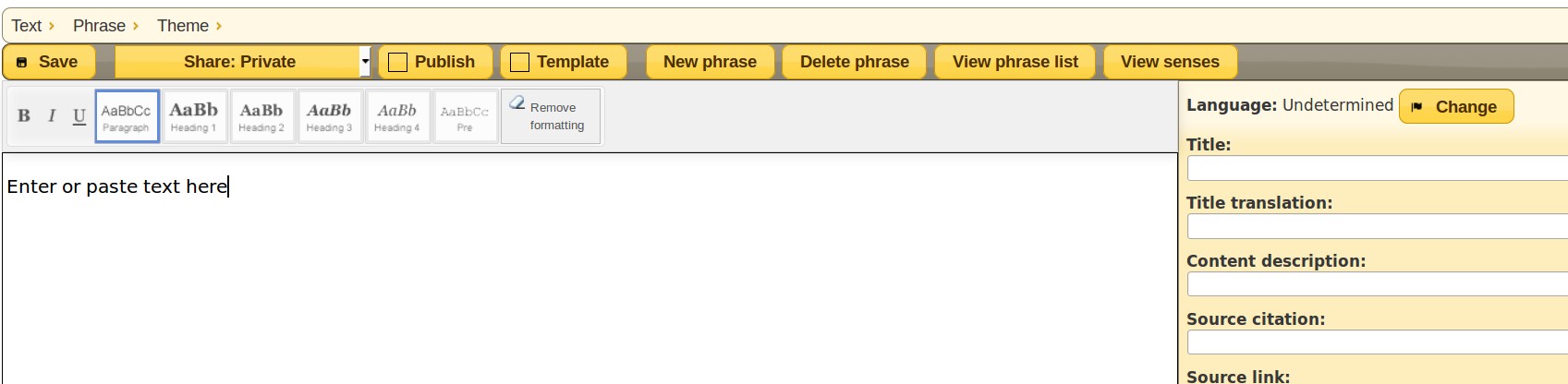Select the Paragraph style

click(x=127, y=116)
